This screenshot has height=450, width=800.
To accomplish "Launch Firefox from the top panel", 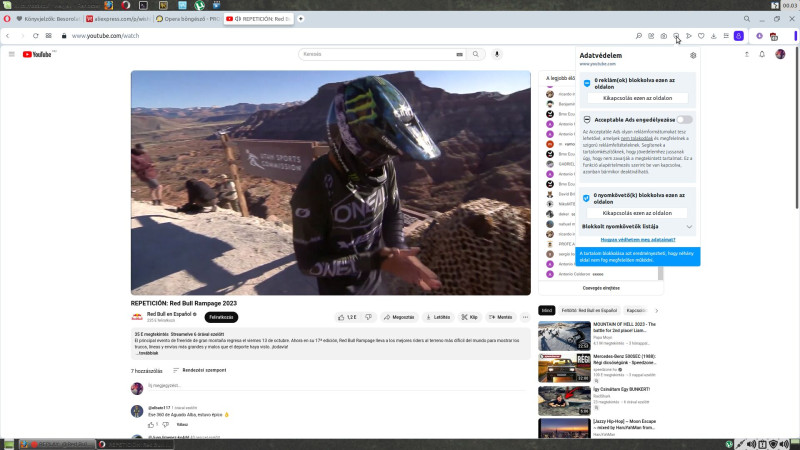I will pyautogui.click(x=109, y=5).
